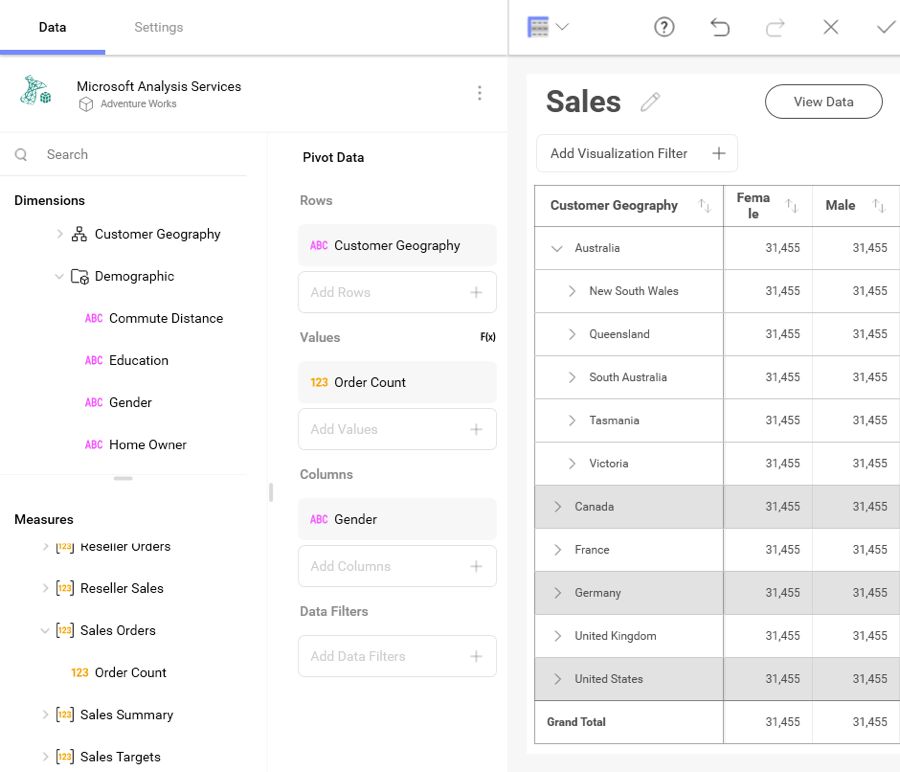The image size is (900, 772).
Task: Select the Data tab
Action: coord(52,27)
